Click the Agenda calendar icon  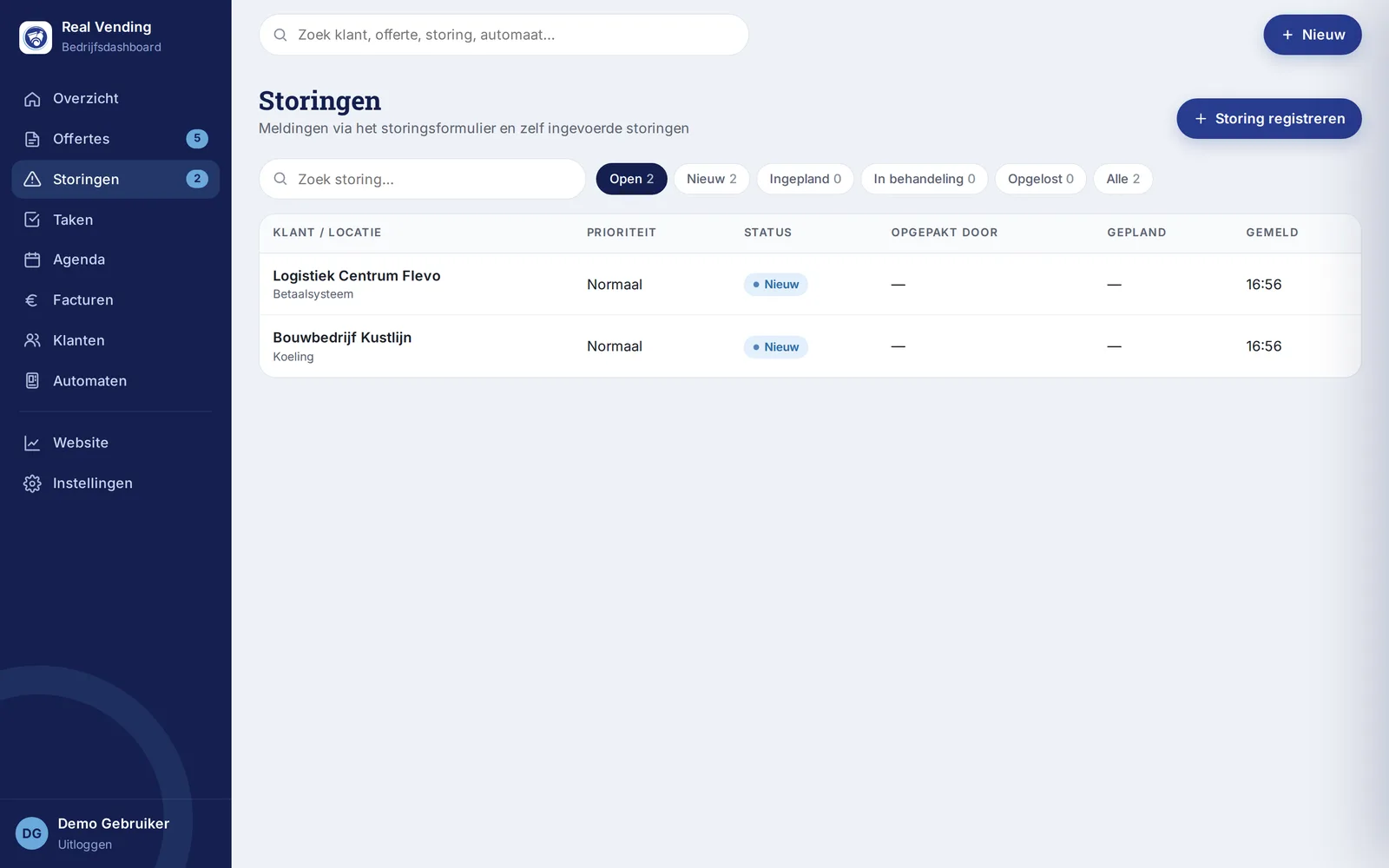tap(32, 260)
